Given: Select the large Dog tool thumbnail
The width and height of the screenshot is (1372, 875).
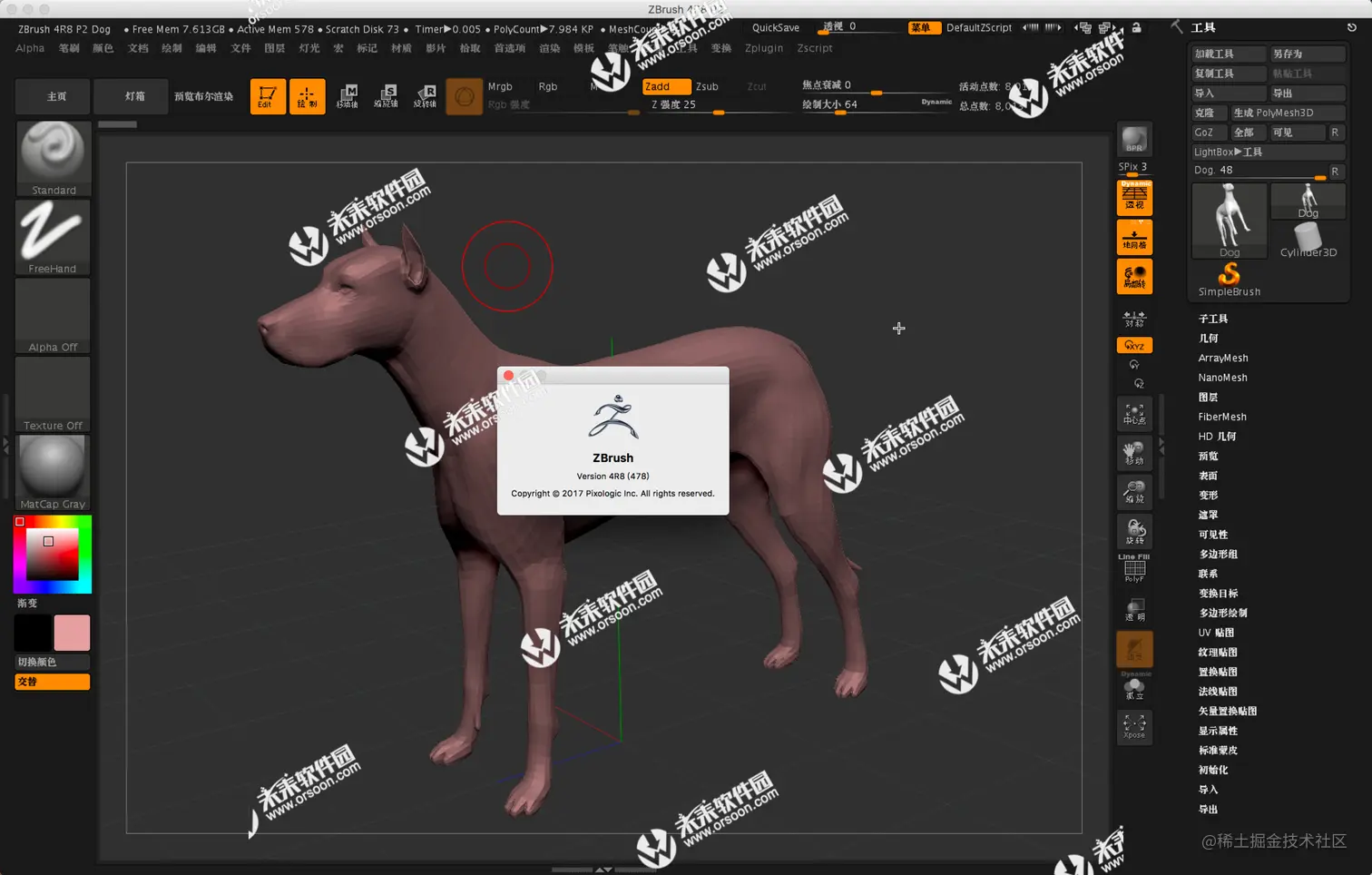Looking at the screenshot, I should [1230, 221].
